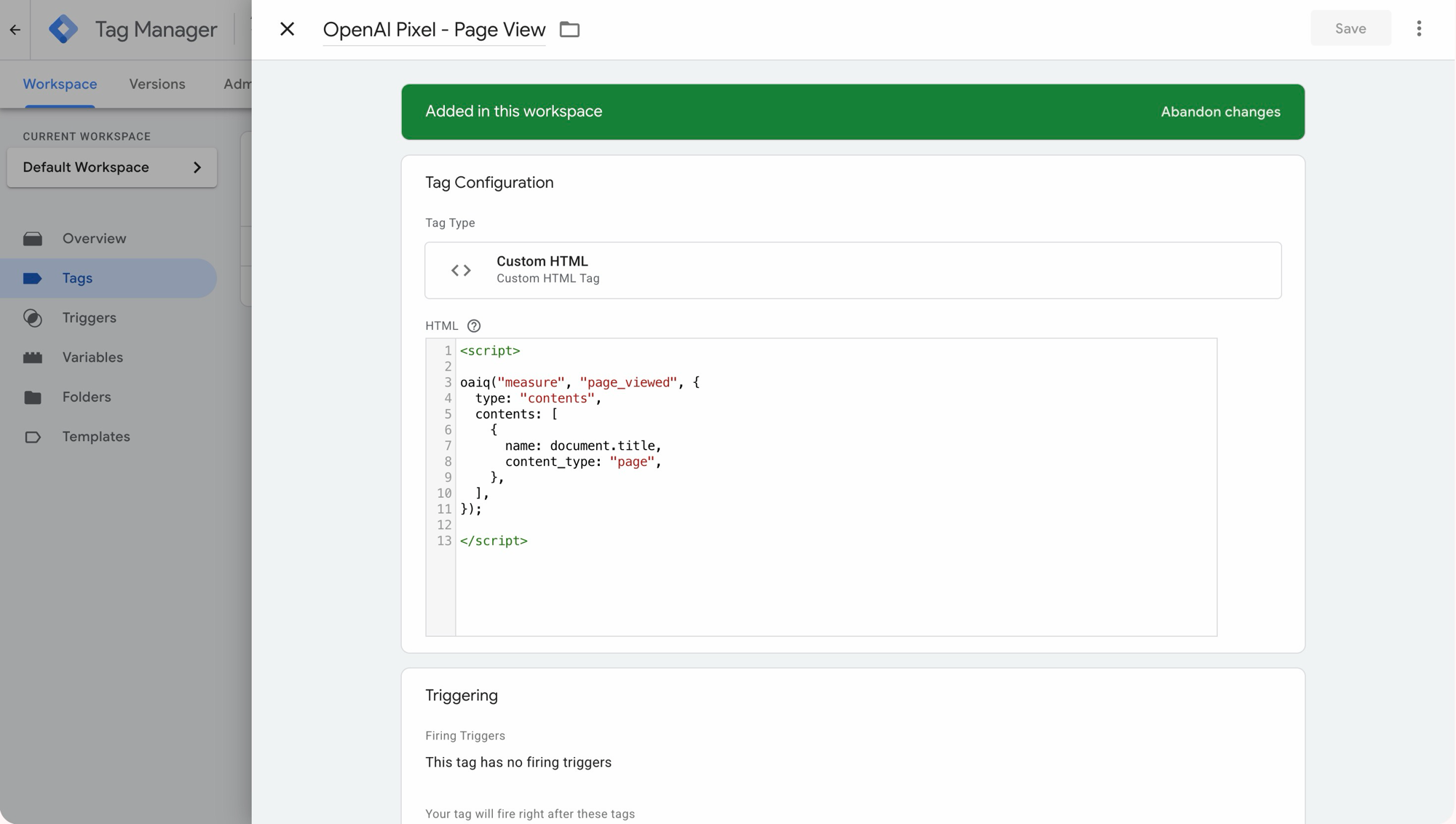Click the type: "contents" code line
The image size is (1456, 824).
pyautogui.click(x=538, y=398)
